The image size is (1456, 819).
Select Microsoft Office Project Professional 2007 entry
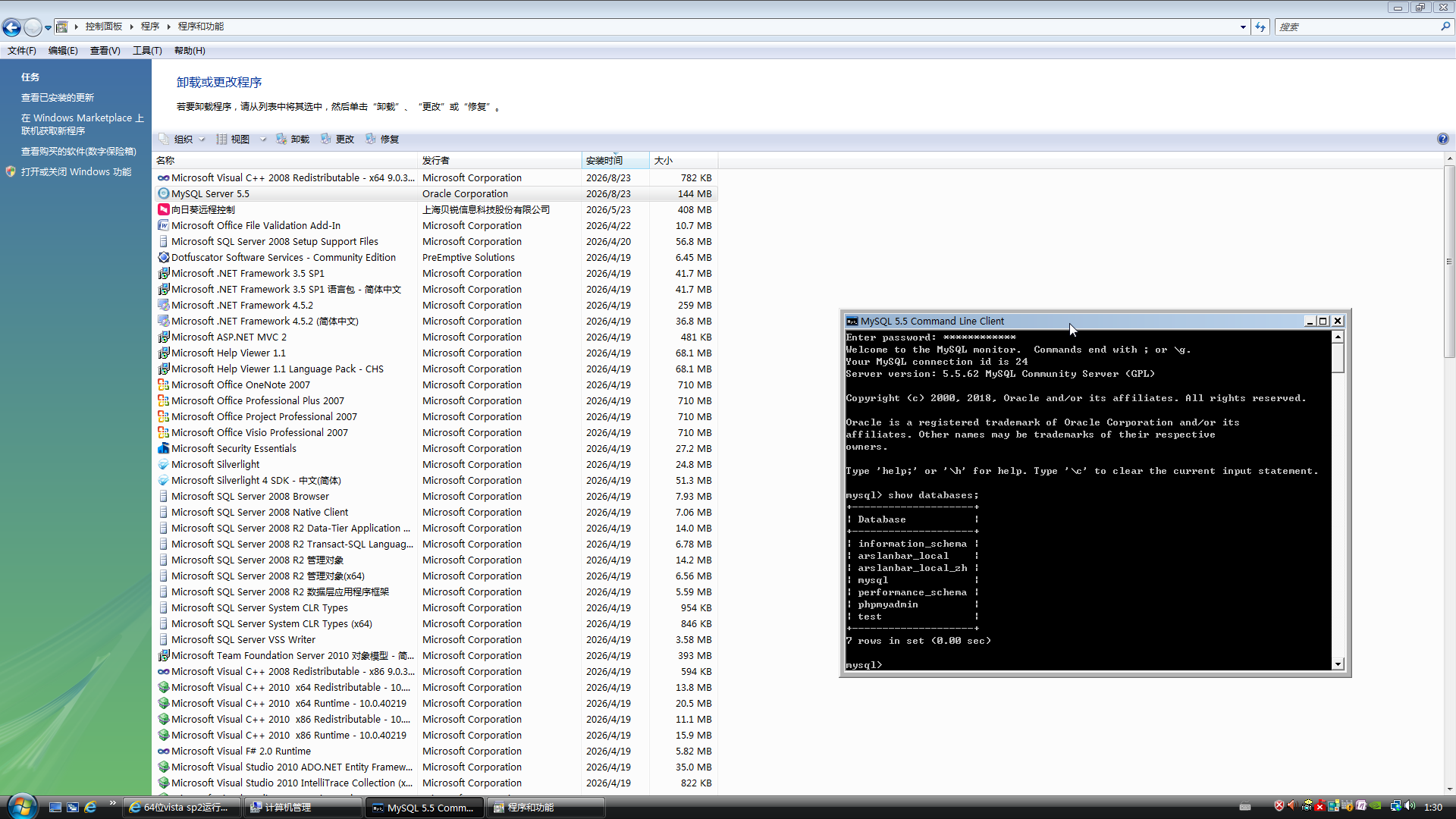point(435,417)
